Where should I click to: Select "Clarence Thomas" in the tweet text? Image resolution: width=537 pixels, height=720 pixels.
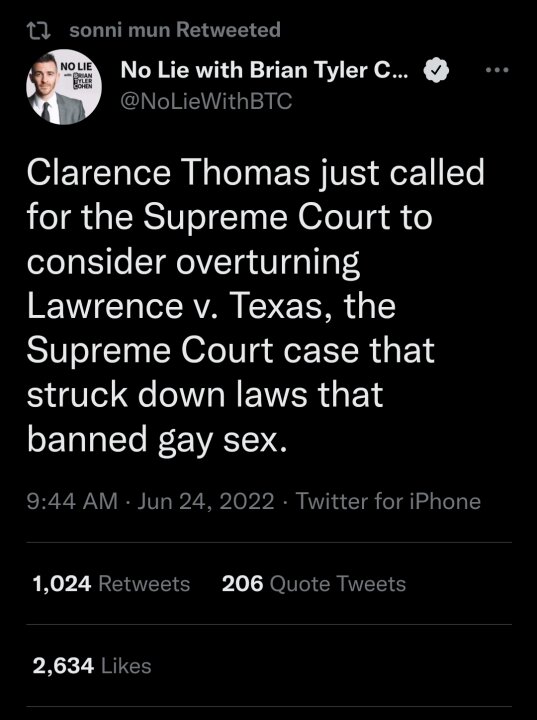(168, 173)
